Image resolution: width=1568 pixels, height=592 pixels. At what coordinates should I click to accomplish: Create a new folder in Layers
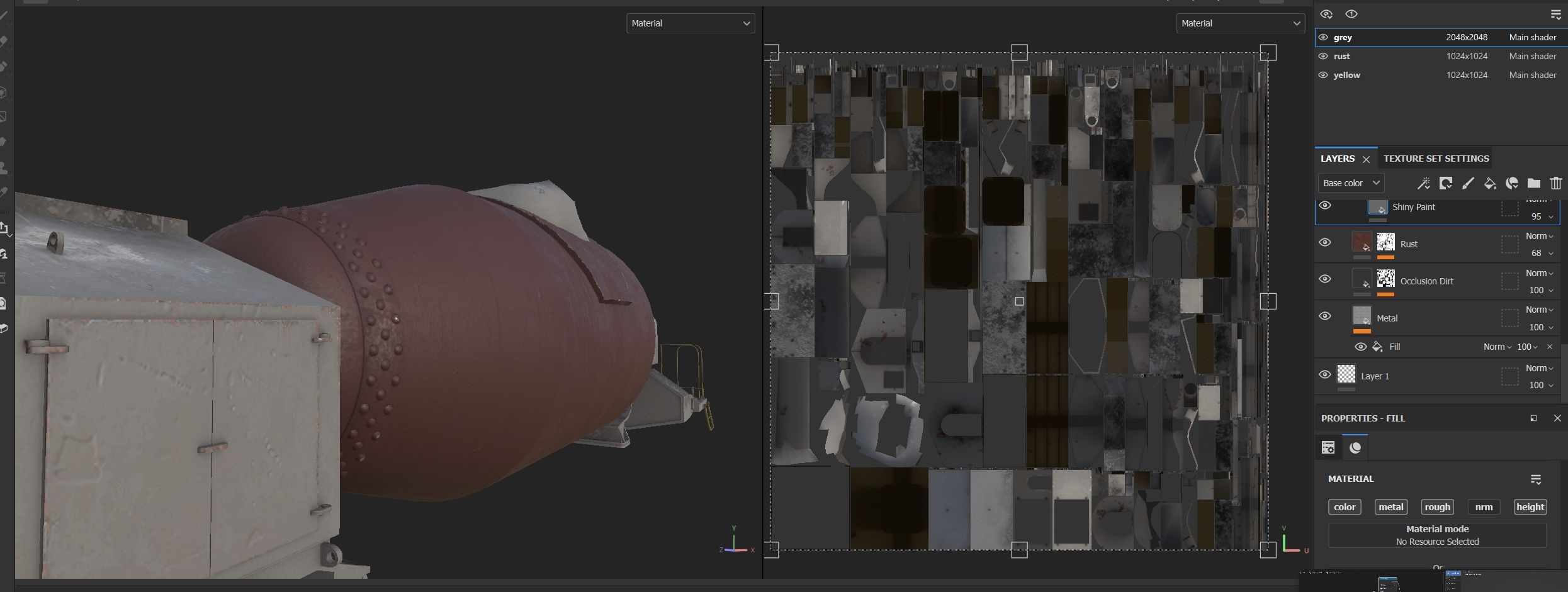(1534, 183)
